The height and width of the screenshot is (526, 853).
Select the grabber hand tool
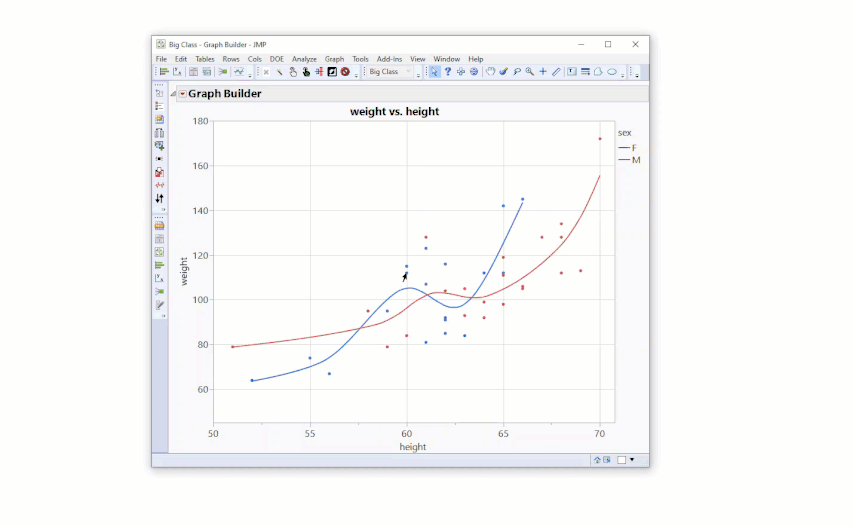coord(490,72)
